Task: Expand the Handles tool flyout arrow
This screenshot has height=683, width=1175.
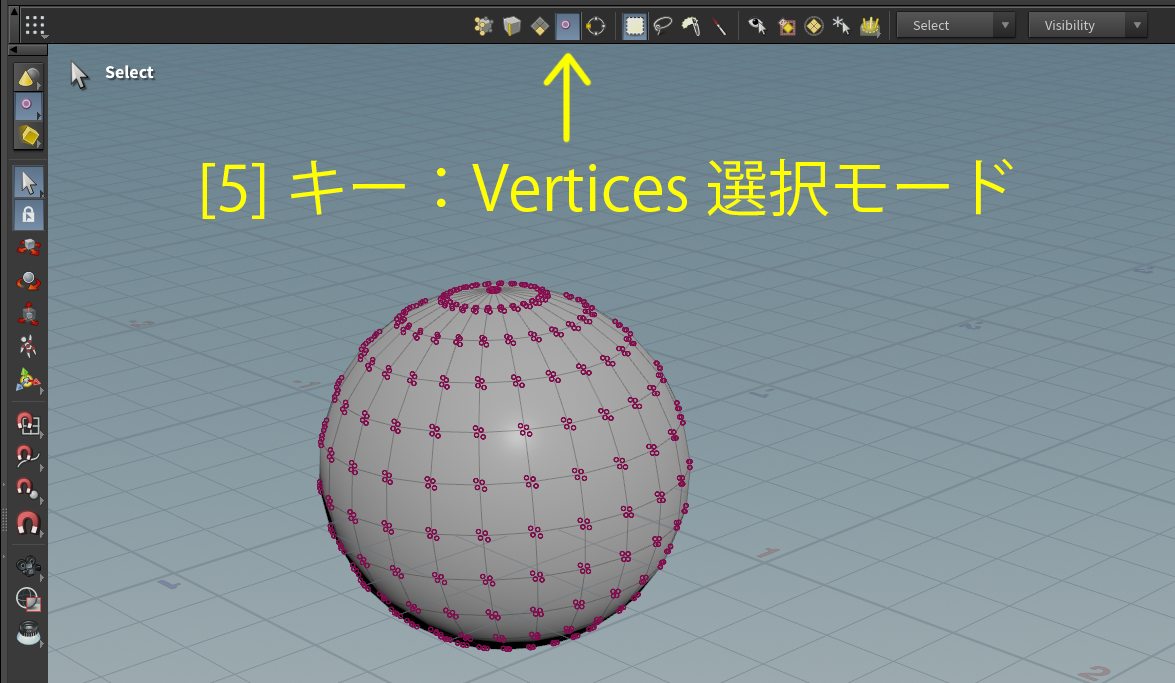Action: (41, 391)
